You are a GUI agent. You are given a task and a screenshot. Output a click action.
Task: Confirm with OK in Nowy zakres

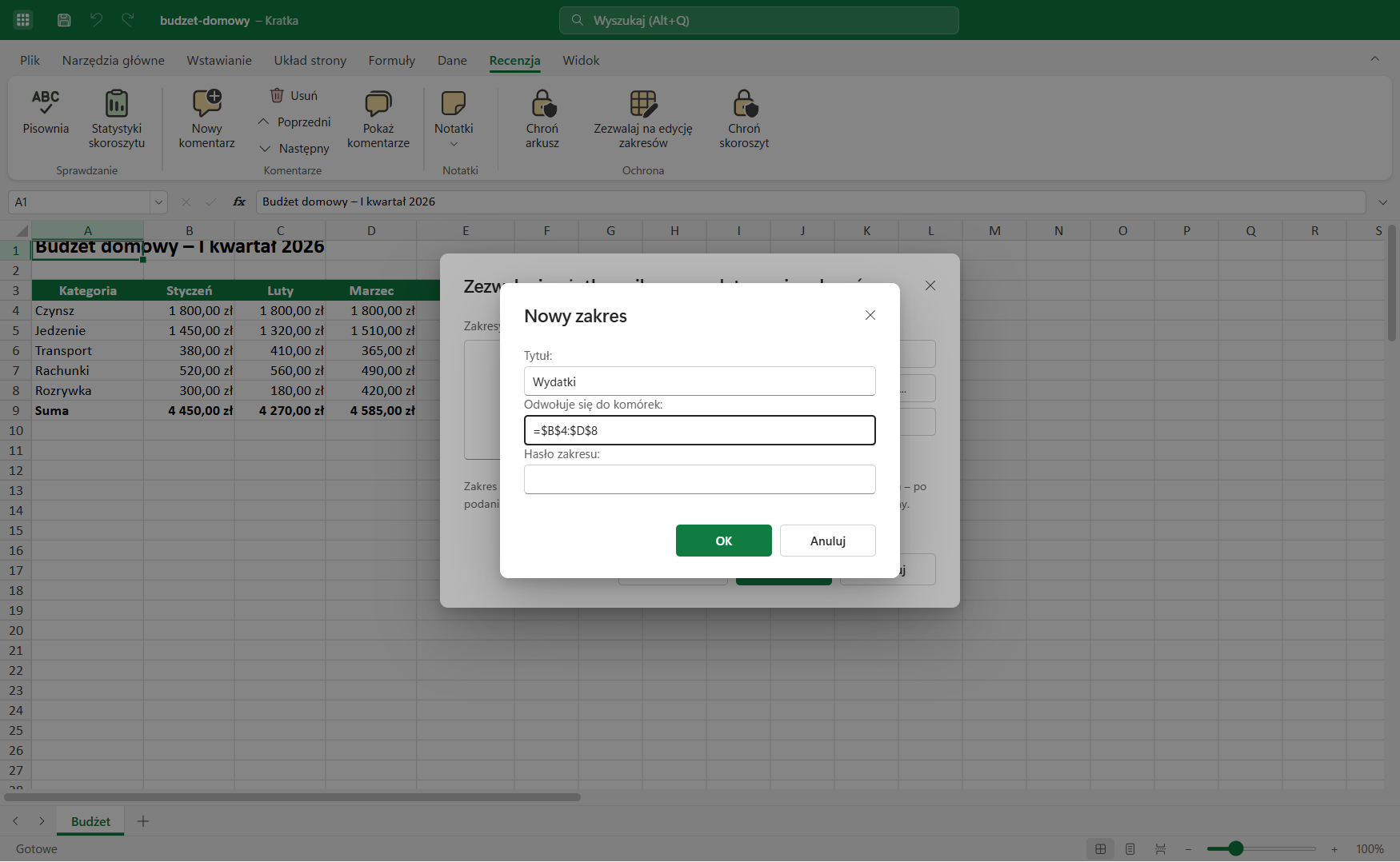[x=724, y=541]
